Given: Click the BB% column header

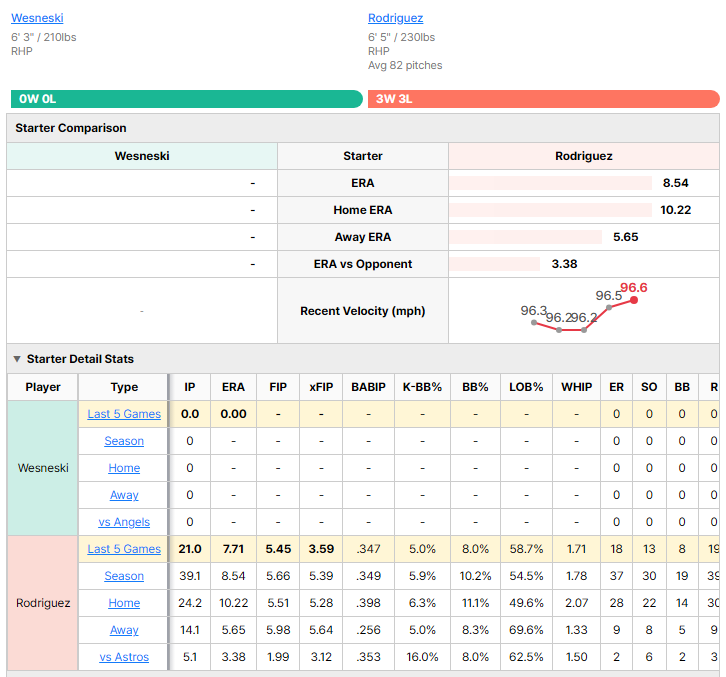Looking at the screenshot, I should 476,387.
